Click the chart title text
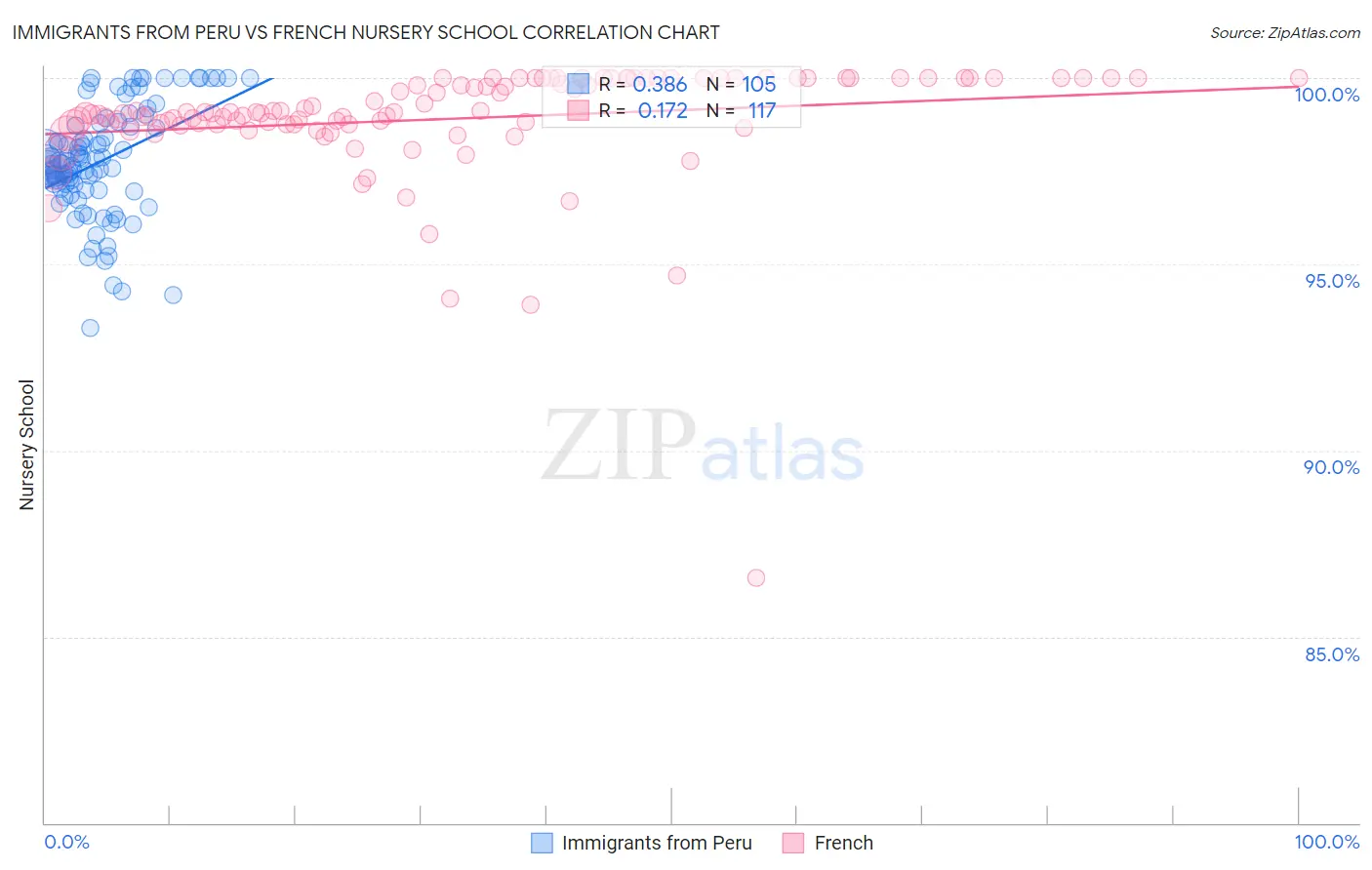 (366, 32)
